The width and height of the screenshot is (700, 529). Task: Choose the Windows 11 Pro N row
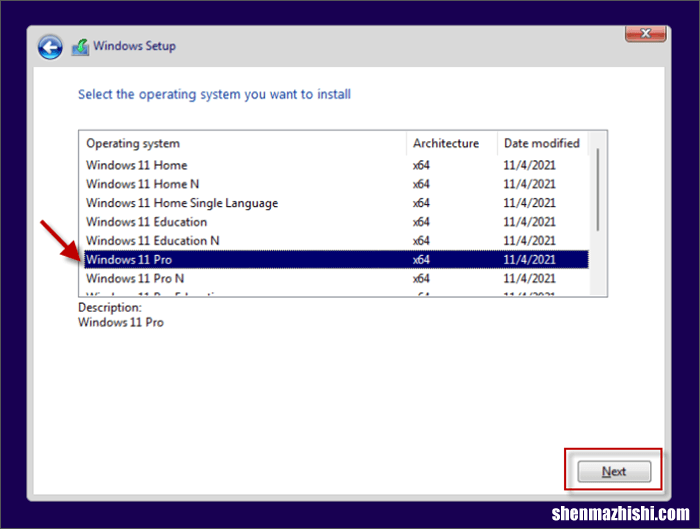(337, 279)
